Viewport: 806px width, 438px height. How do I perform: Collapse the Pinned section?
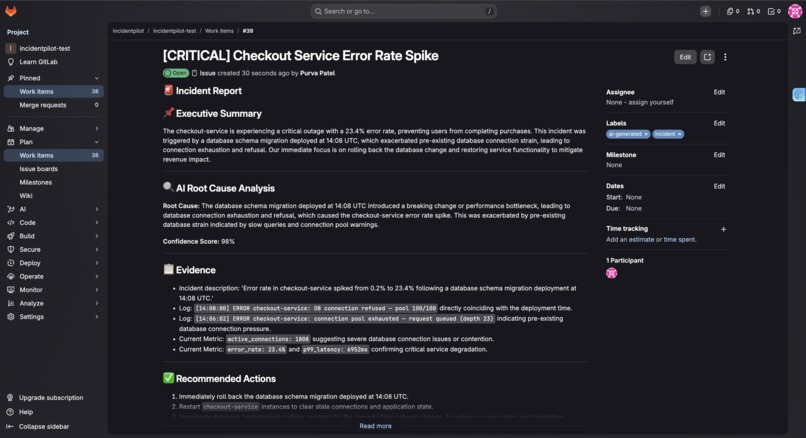pos(53,78)
